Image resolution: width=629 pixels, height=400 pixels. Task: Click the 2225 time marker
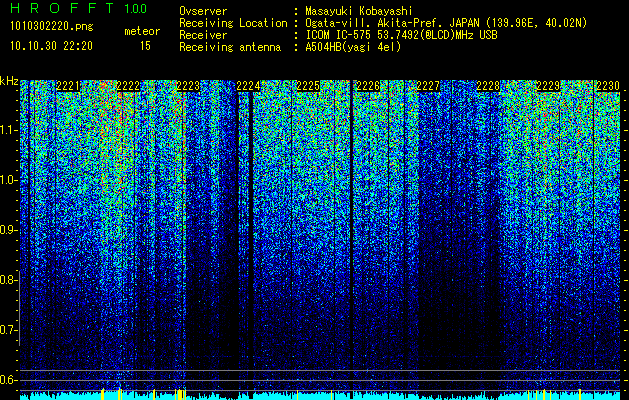[x=308, y=86]
